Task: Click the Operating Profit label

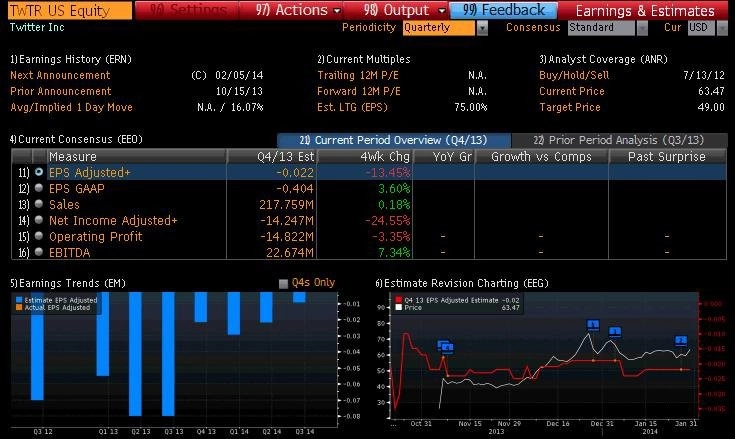Action: click(96, 236)
